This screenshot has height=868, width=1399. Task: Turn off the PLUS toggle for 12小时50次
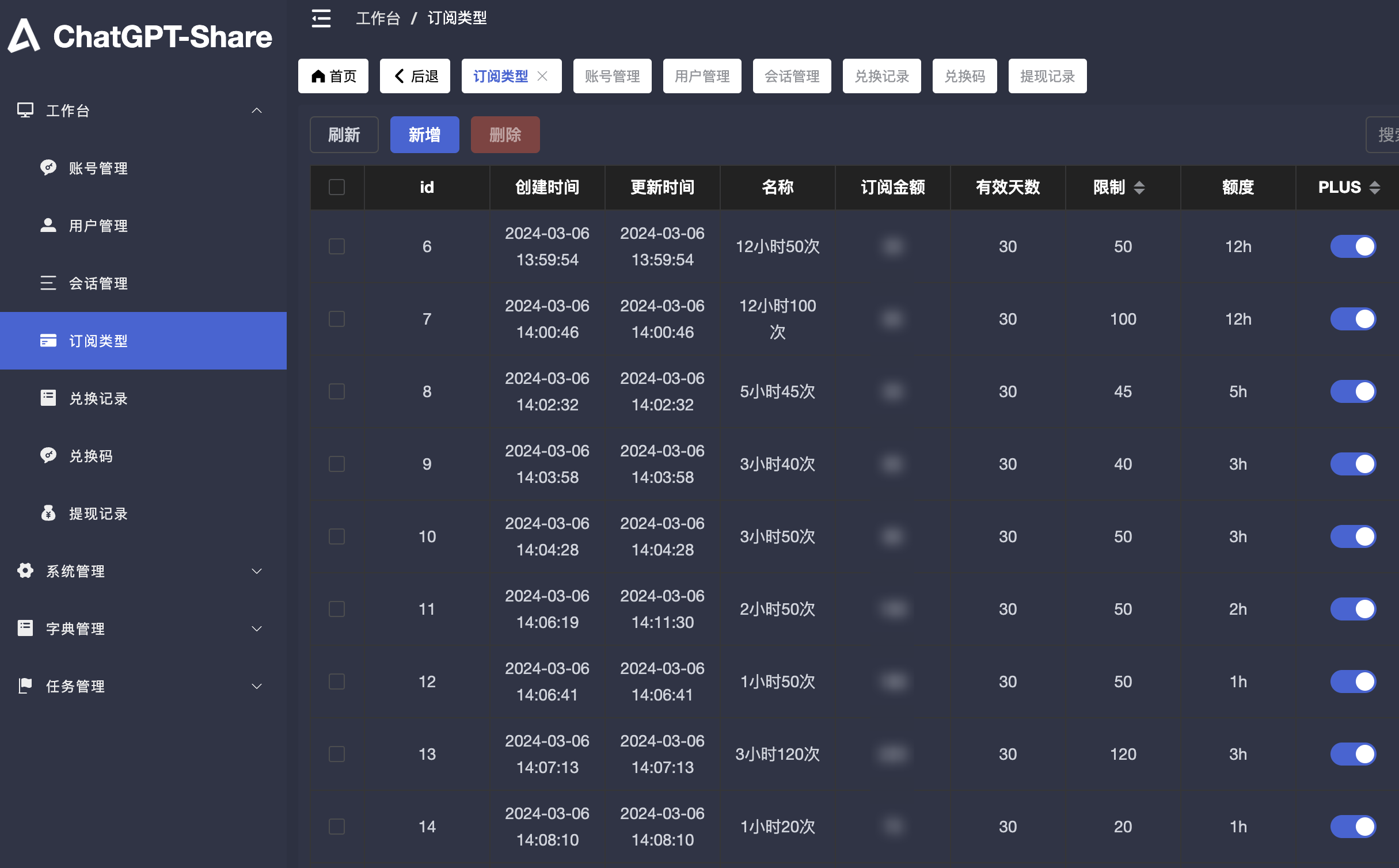click(1353, 246)
